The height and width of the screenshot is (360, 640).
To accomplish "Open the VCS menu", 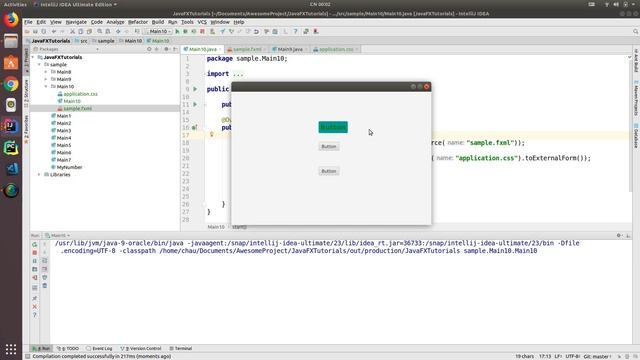I will [202, 22].
